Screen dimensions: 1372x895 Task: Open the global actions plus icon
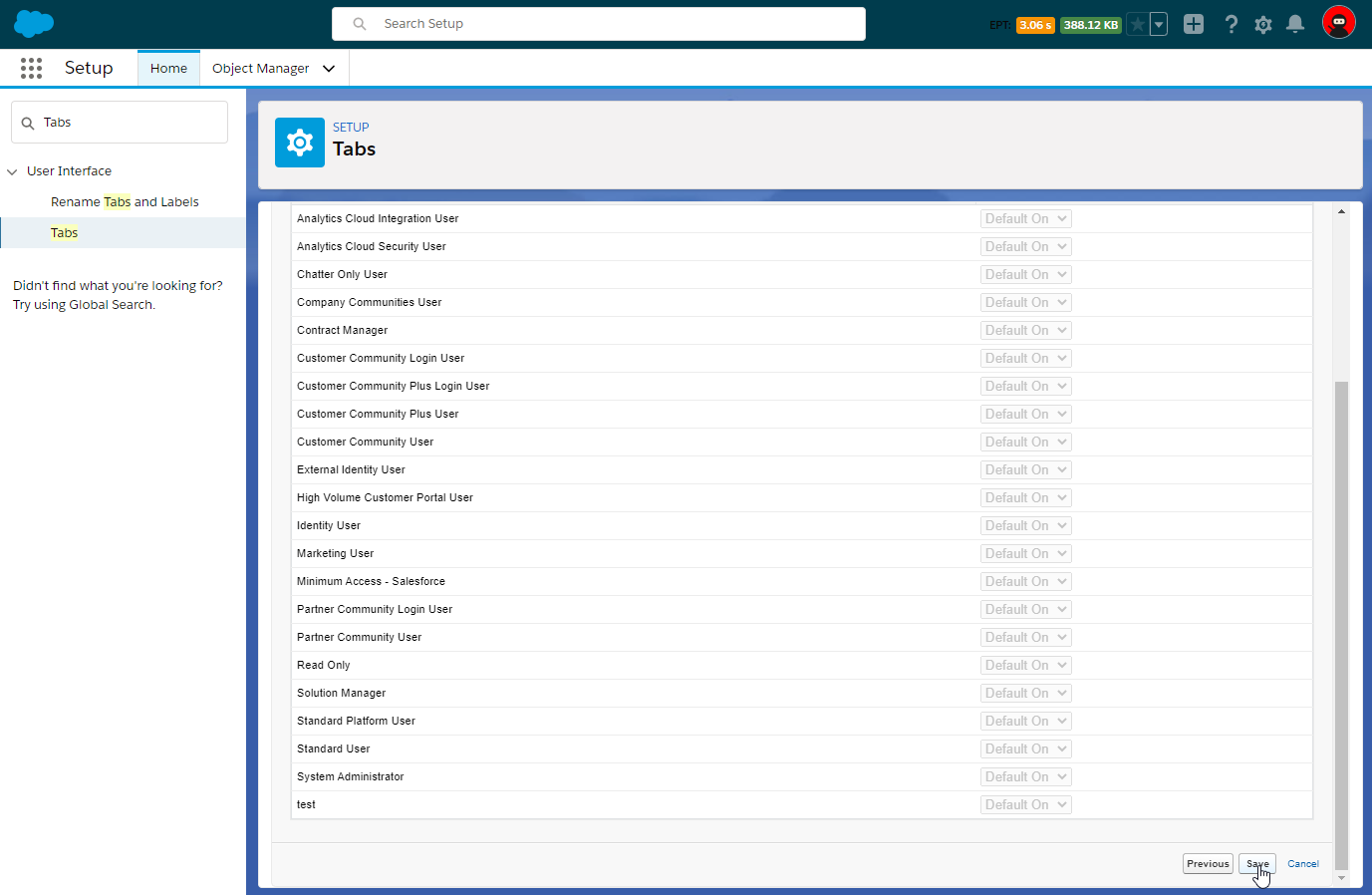(1194, 24)
